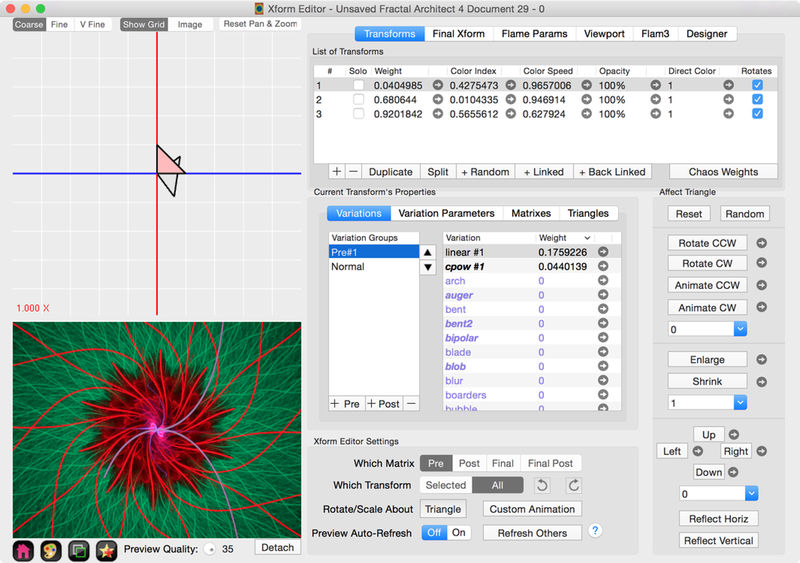The width and height of the screenshot is (800, 563).
Task: Open the Viewport tab
Action: [604, 34]
